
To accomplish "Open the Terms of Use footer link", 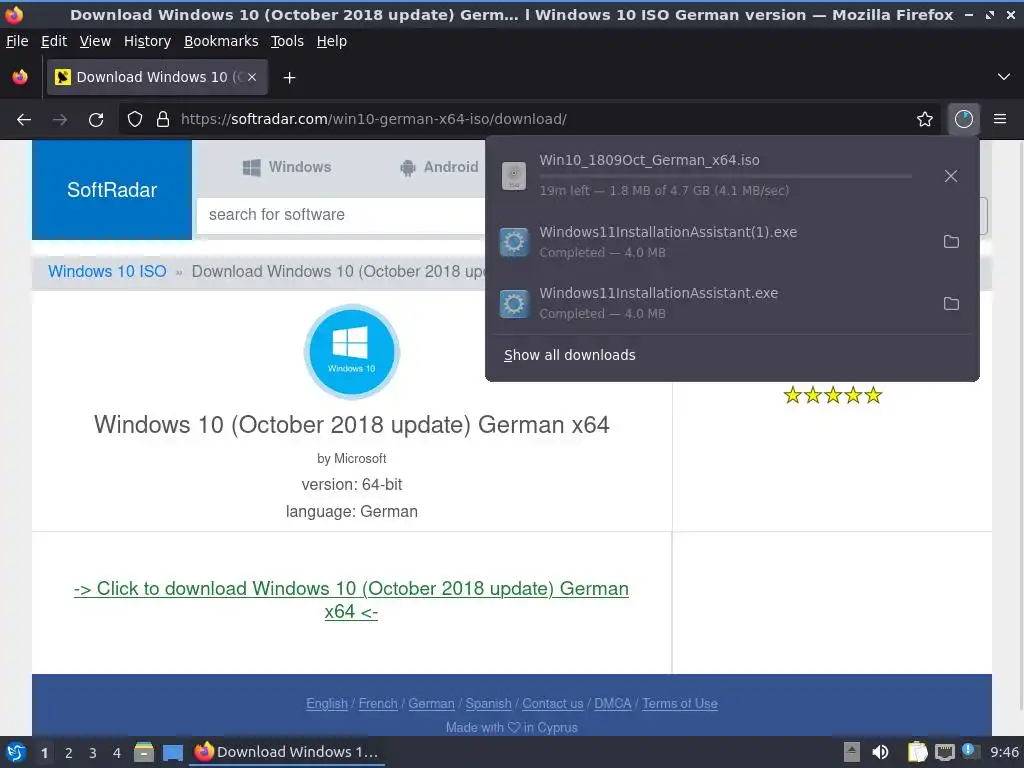I will click(x=680, y=704).
